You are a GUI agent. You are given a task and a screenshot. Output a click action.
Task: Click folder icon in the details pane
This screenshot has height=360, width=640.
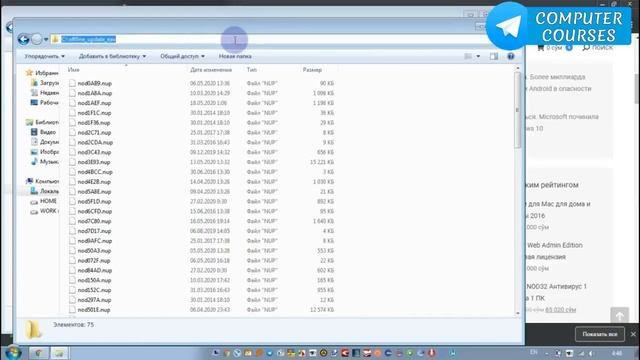point(33,329)
